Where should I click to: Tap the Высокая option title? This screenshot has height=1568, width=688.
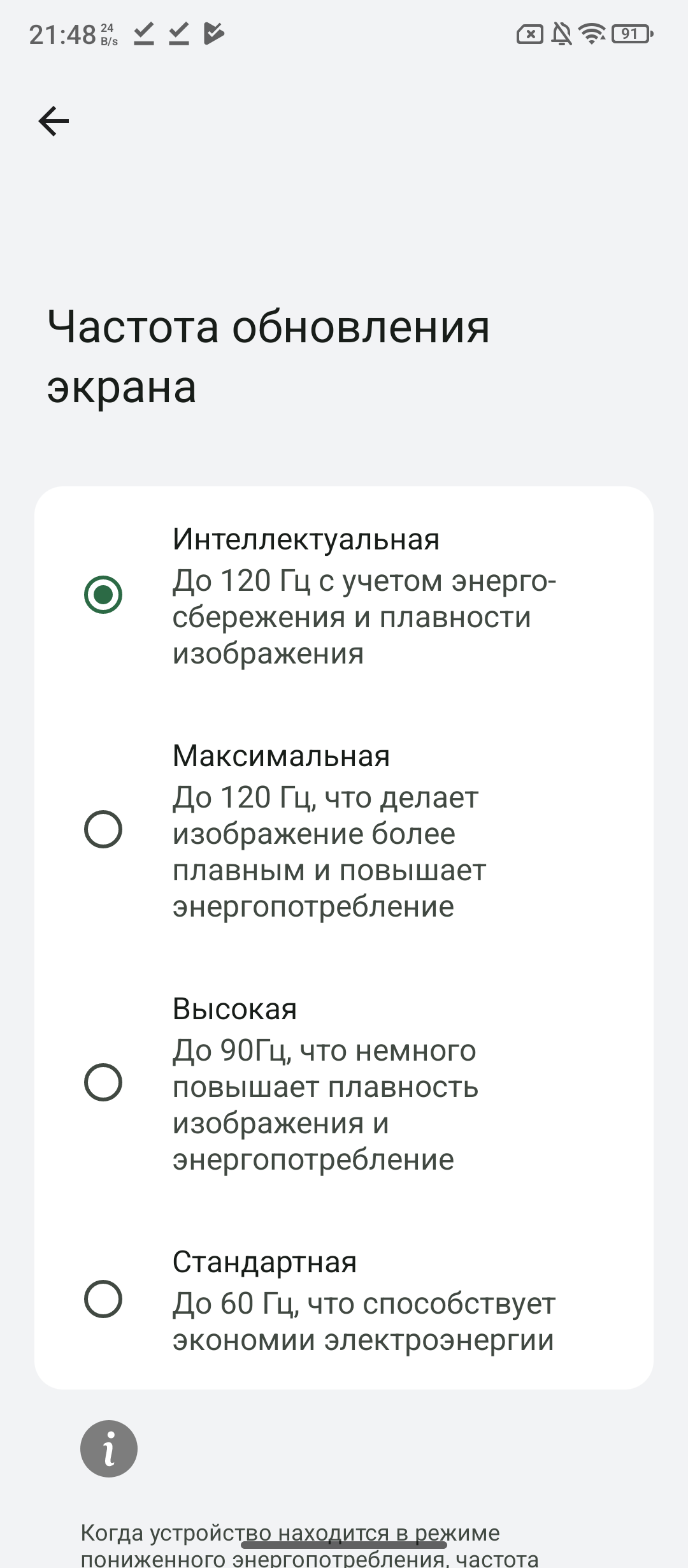click(x=234, y=1009)
